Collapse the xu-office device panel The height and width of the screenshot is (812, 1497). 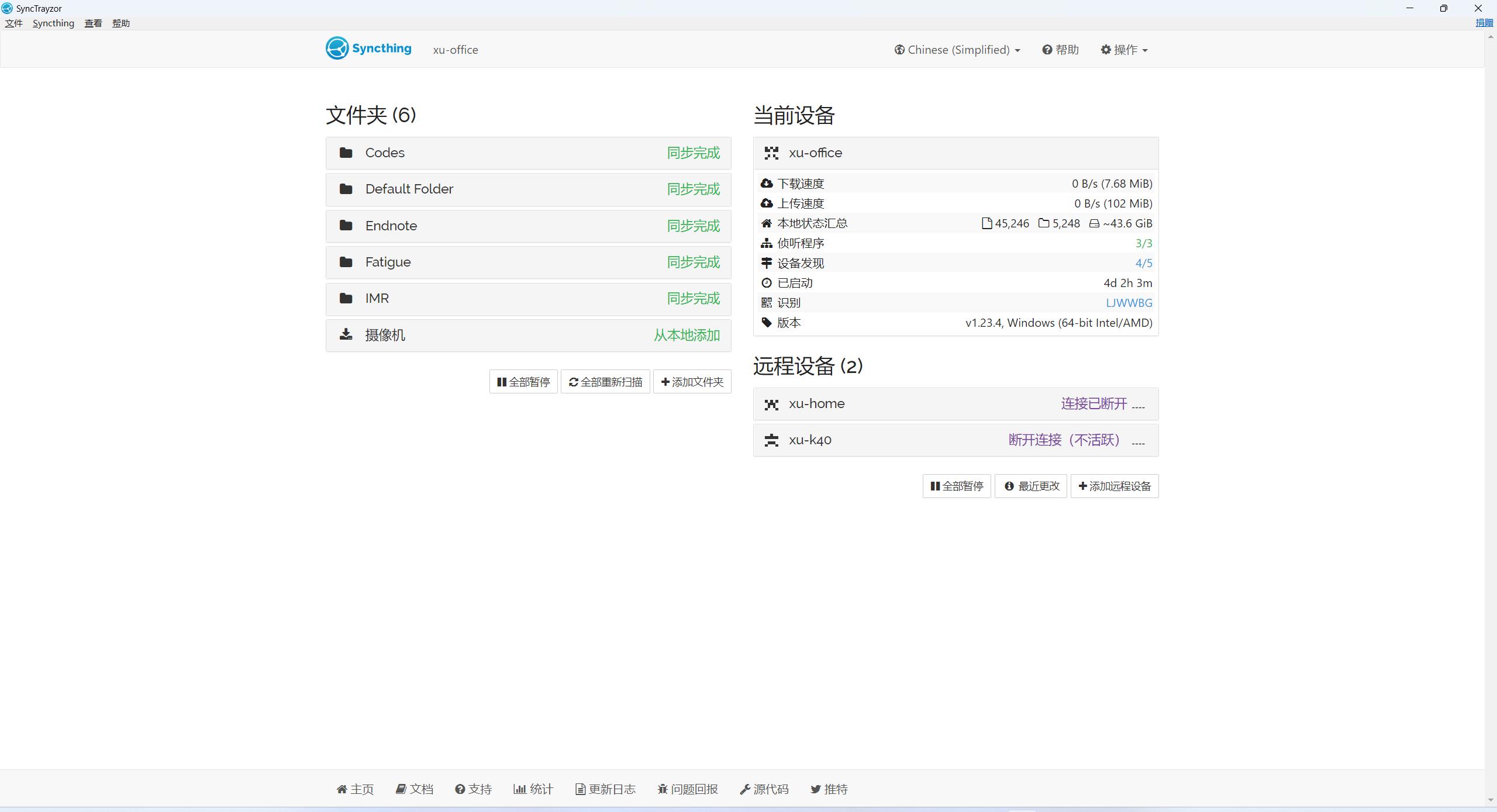956,153
